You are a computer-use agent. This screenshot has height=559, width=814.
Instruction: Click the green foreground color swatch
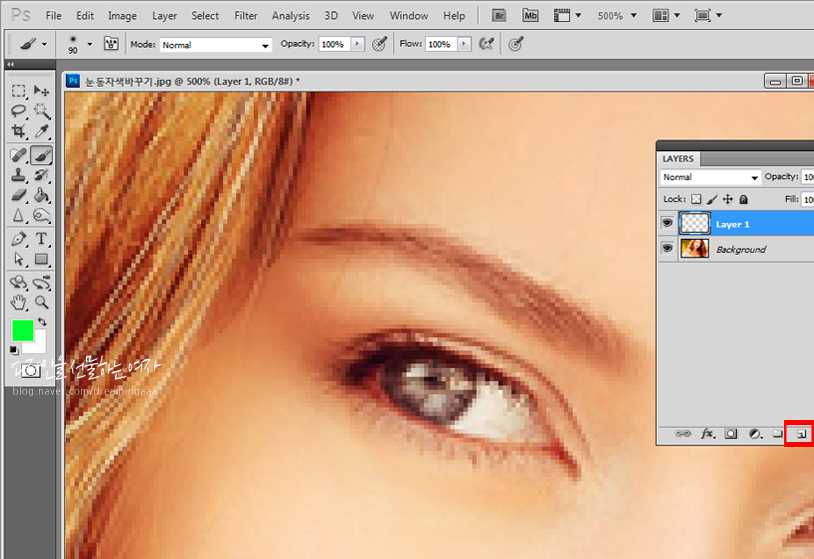pyautogui.click(x=22, y=330)
